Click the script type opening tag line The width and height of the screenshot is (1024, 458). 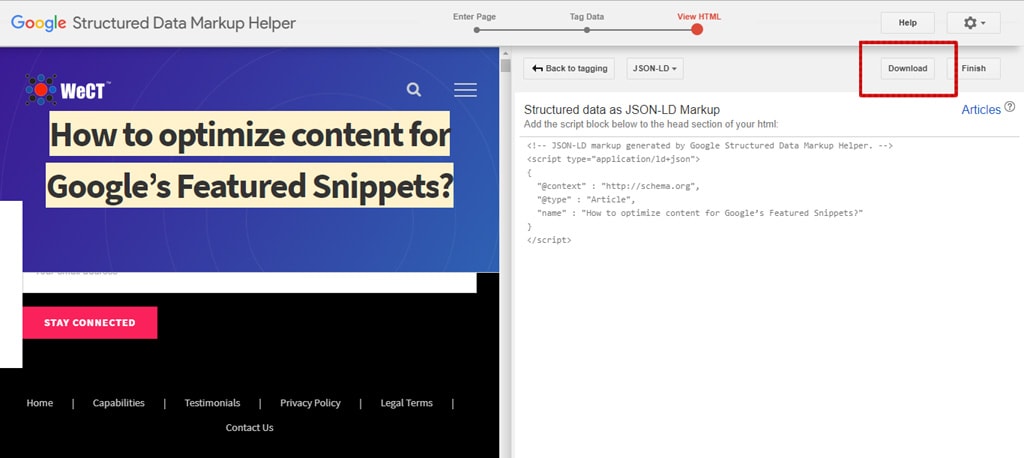pyautogui.click(x=613, y=159)
